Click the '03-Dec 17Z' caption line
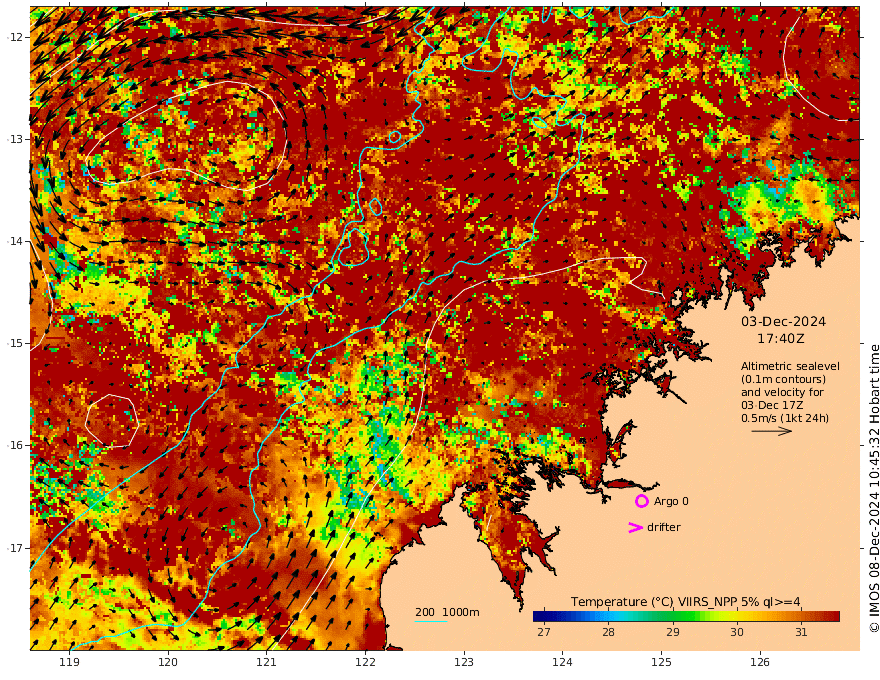Screen dimensions: 880x680 point(772,405)
